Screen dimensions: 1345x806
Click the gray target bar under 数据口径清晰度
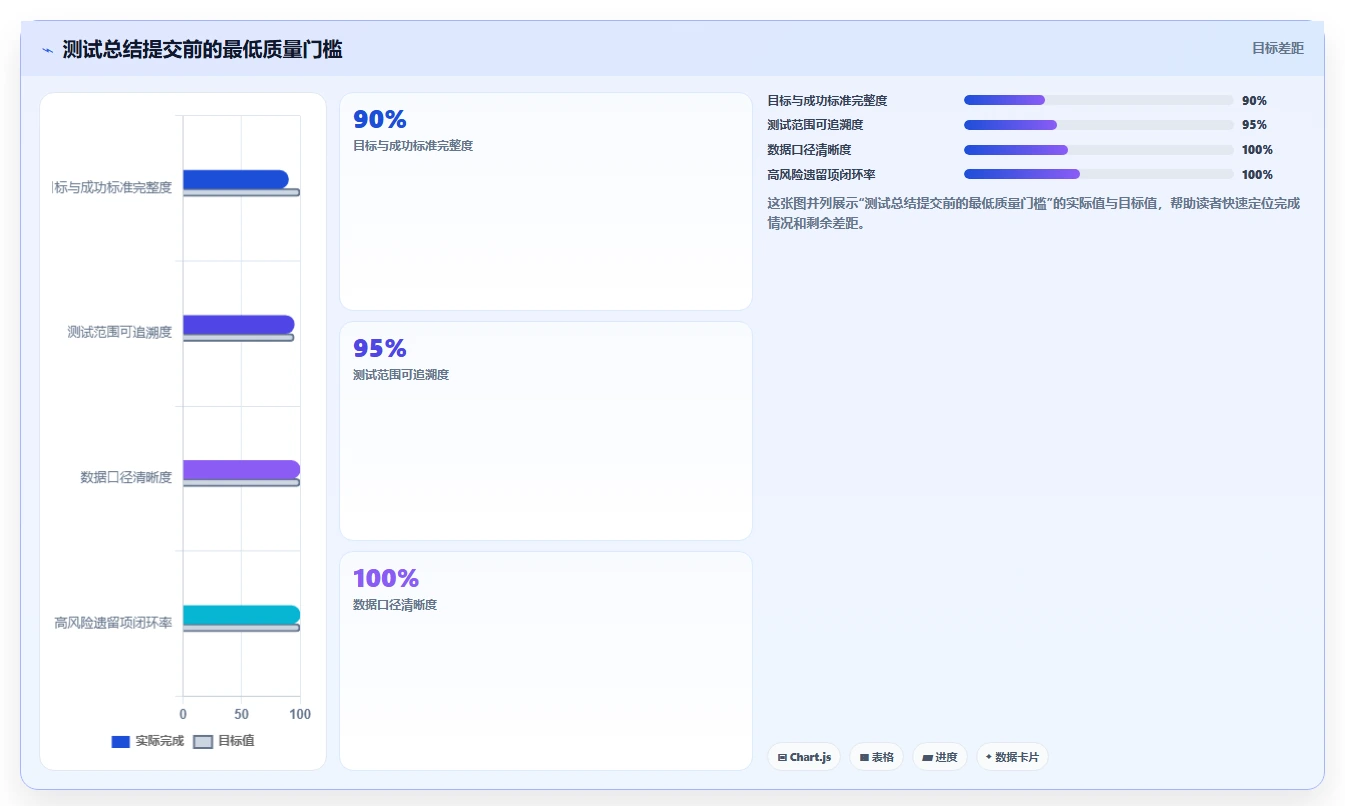[x=241, y=482]
